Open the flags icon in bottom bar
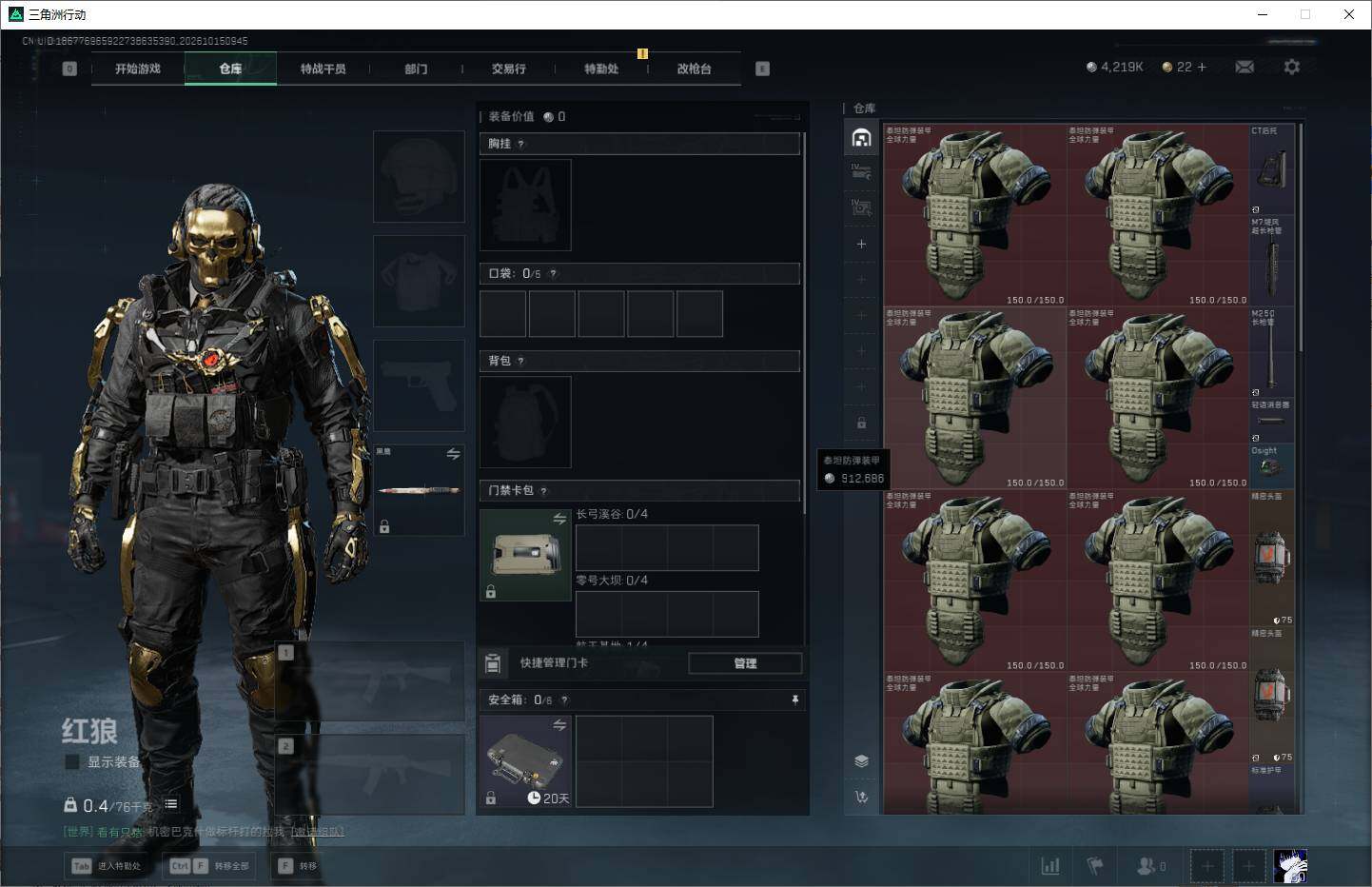 pyautogui.click(x=1095, y=866)
